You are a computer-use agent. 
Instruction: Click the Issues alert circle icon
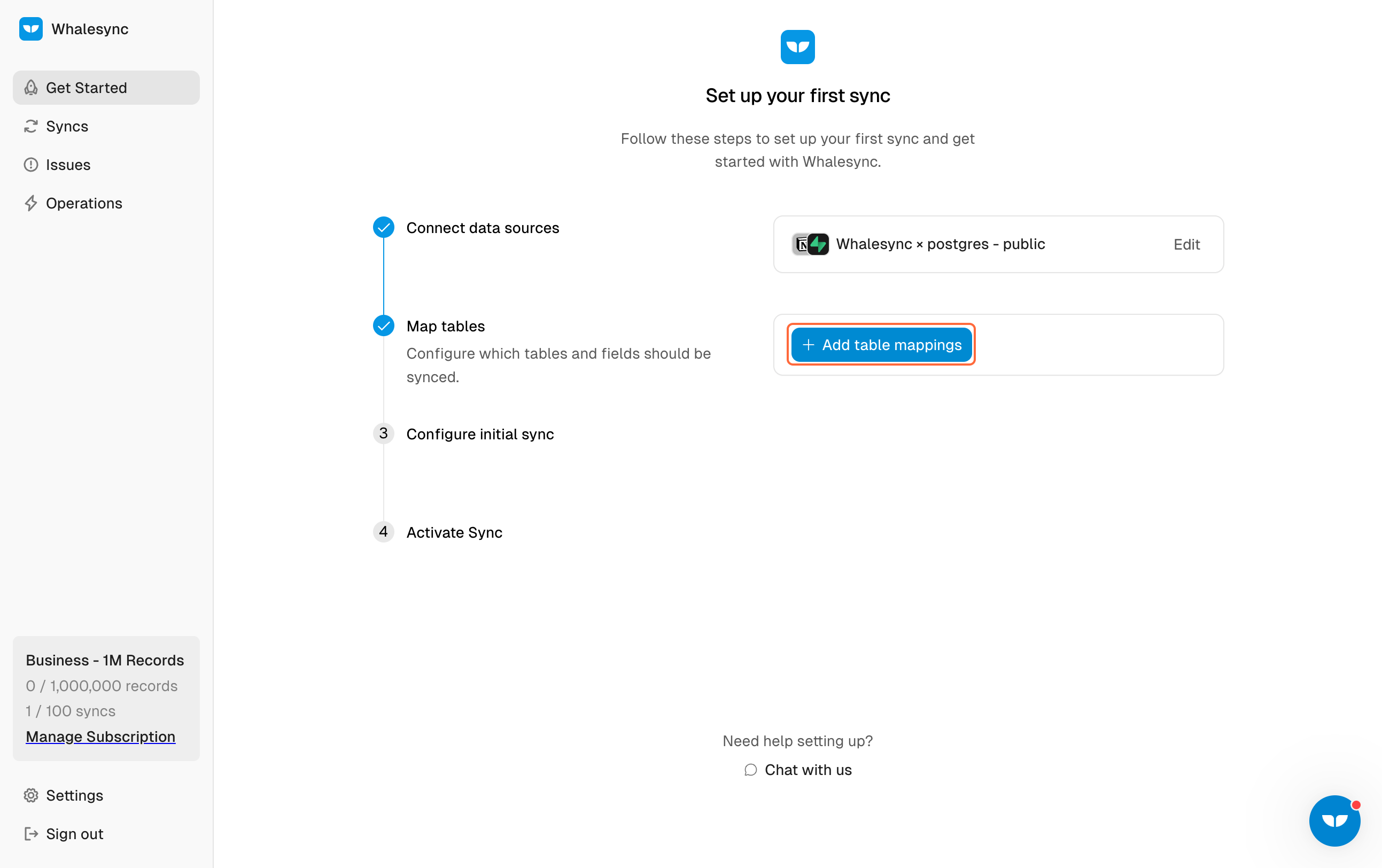[31, 165]
